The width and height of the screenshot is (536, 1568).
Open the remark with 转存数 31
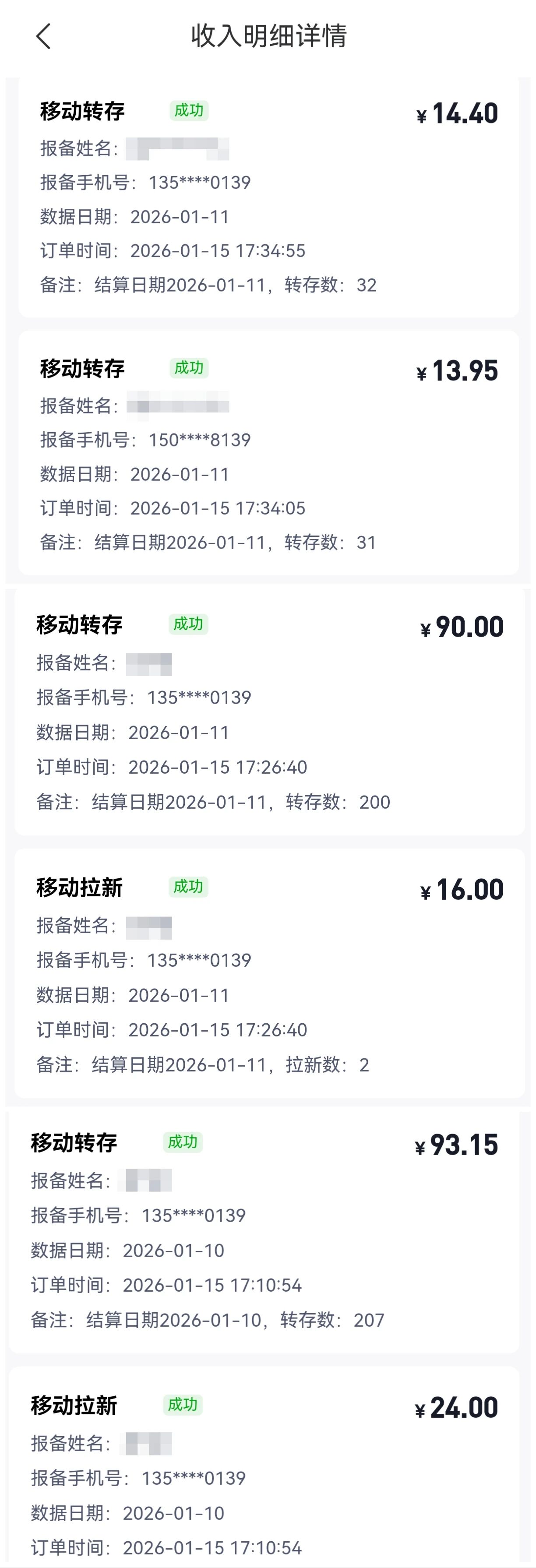pos(208,543)
